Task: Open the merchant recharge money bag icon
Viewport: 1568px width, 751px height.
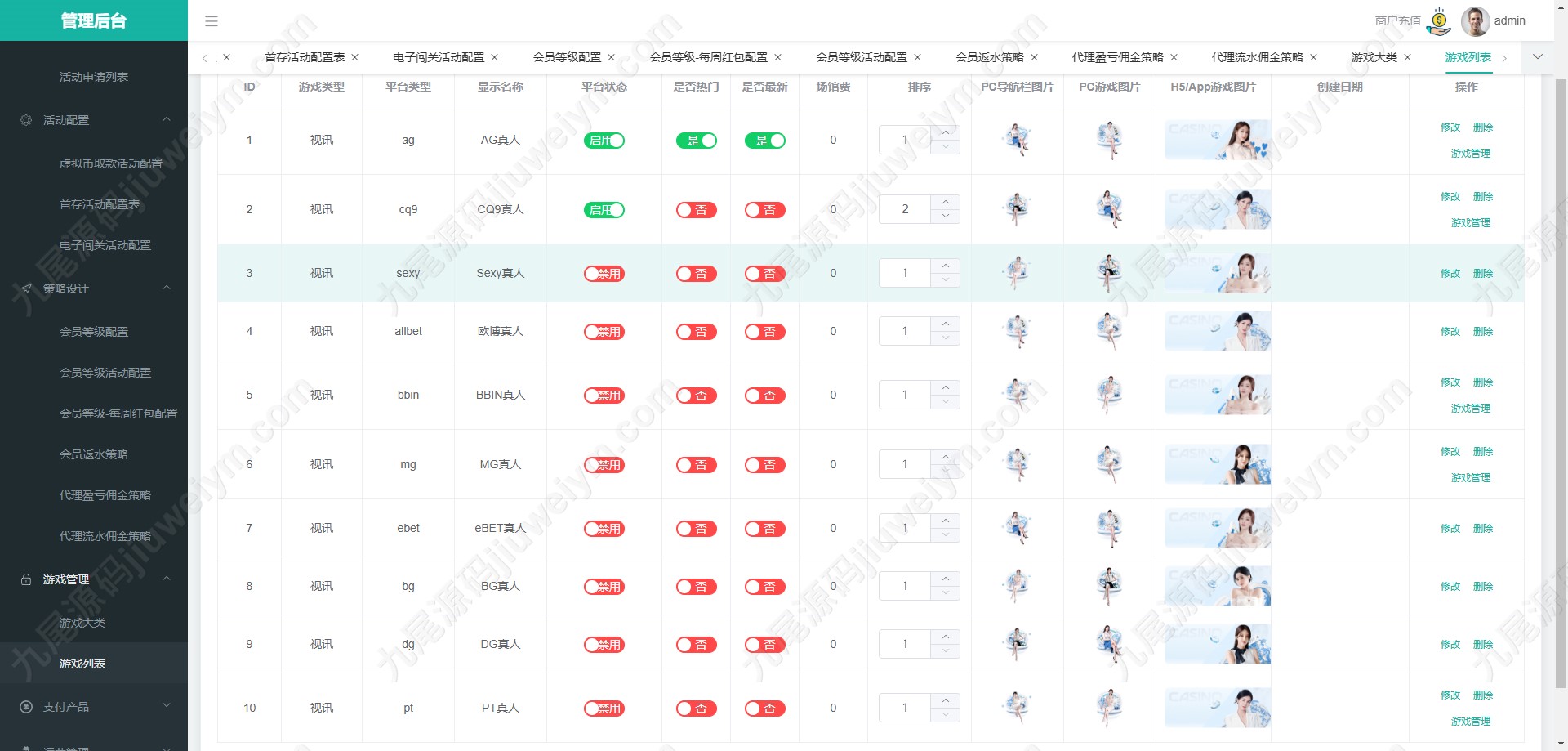Action: (1439, 21)
